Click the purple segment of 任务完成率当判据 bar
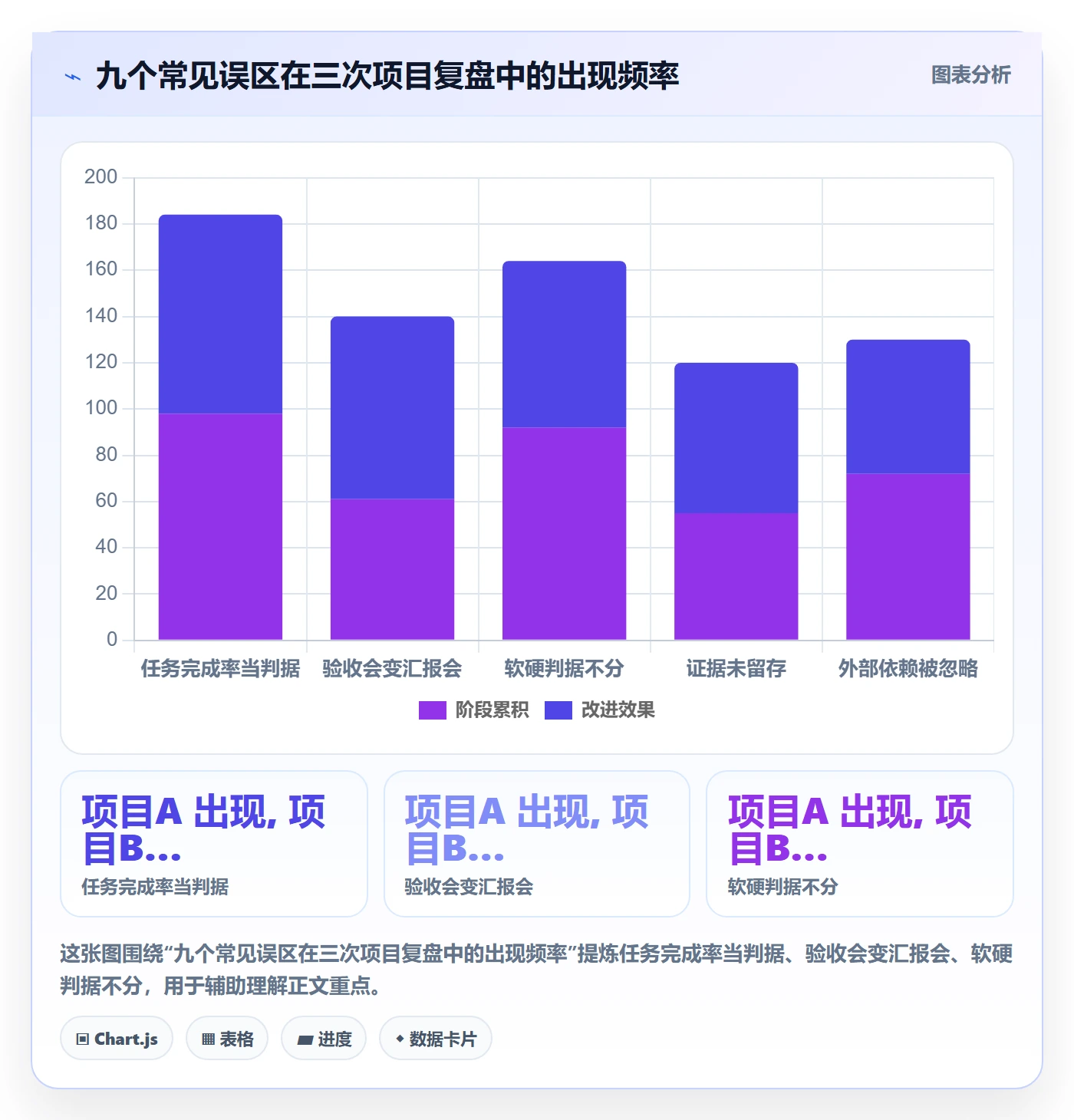Screen dimensions: 1074x1120 pos(220,527)
